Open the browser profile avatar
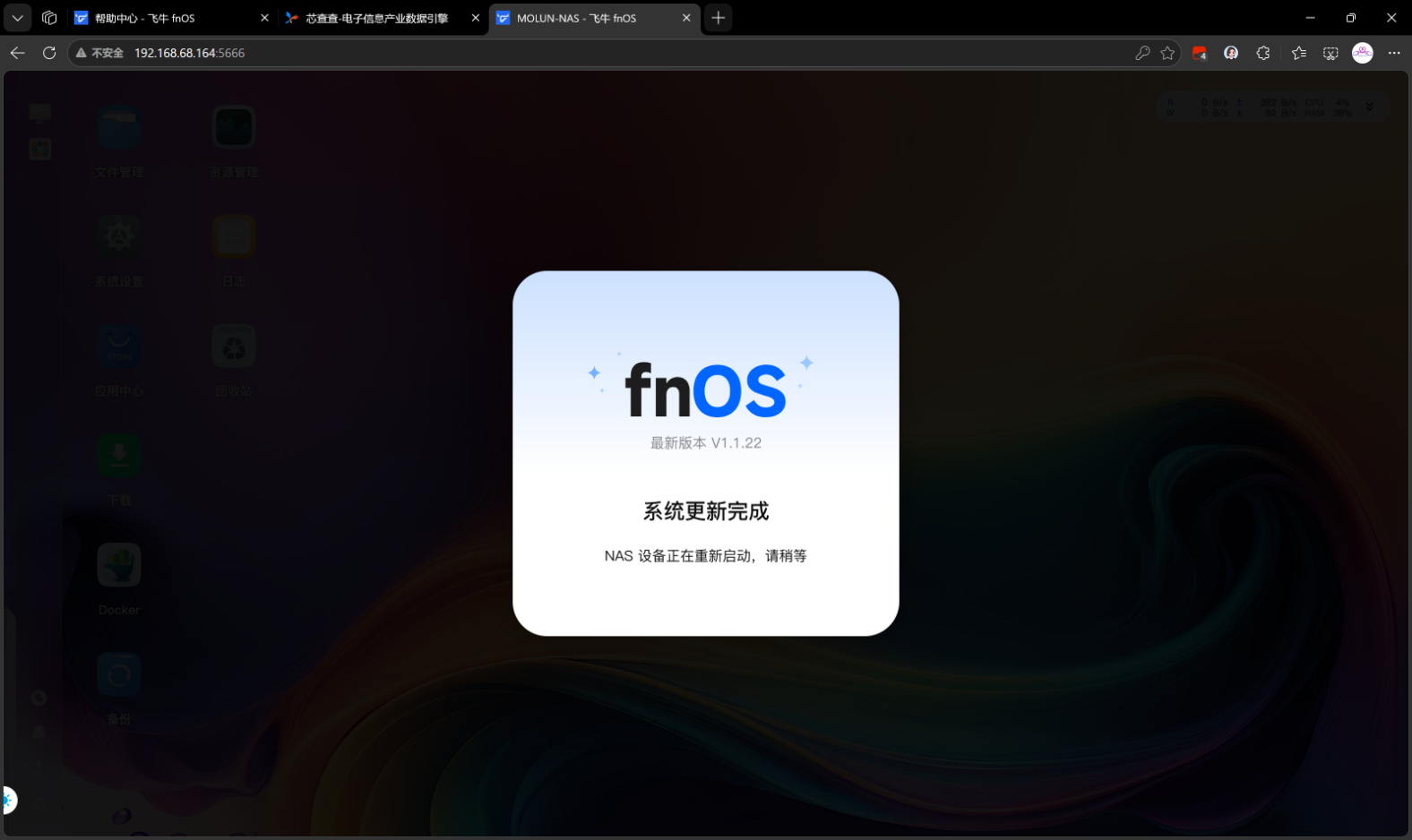 tap(1363, 53)
